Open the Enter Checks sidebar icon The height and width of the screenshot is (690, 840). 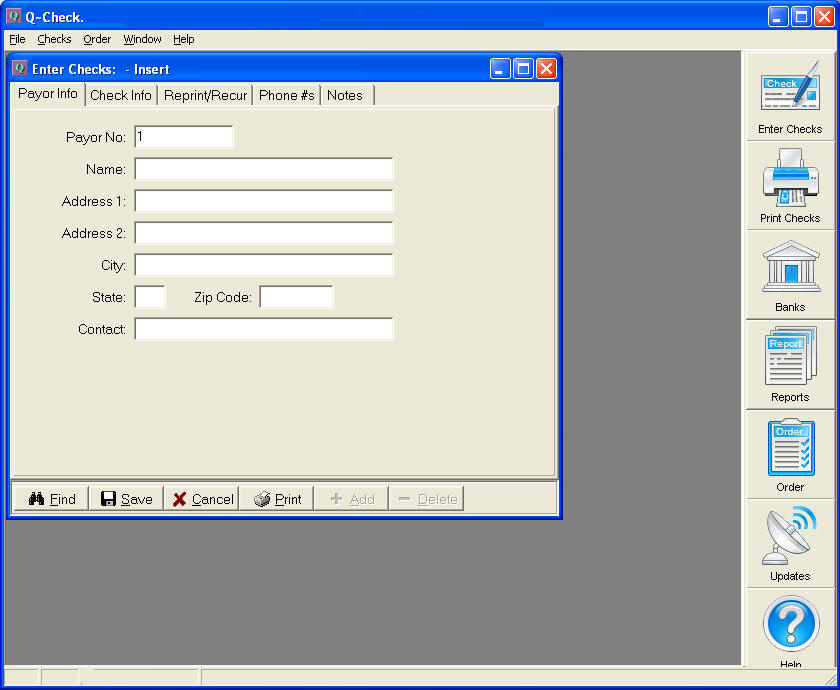coord(790,96)
